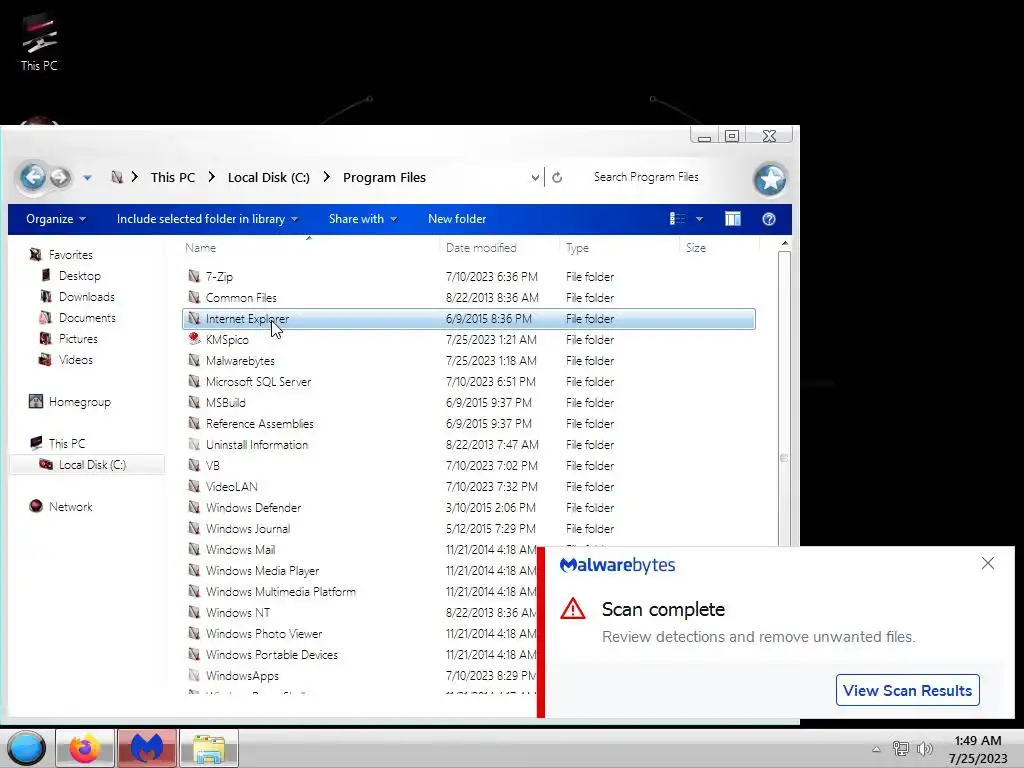Image resolution: width=1024 pixels, height=768 pixels.
Task: Click the Forward navigation arrow
Action: coord(60,177)
